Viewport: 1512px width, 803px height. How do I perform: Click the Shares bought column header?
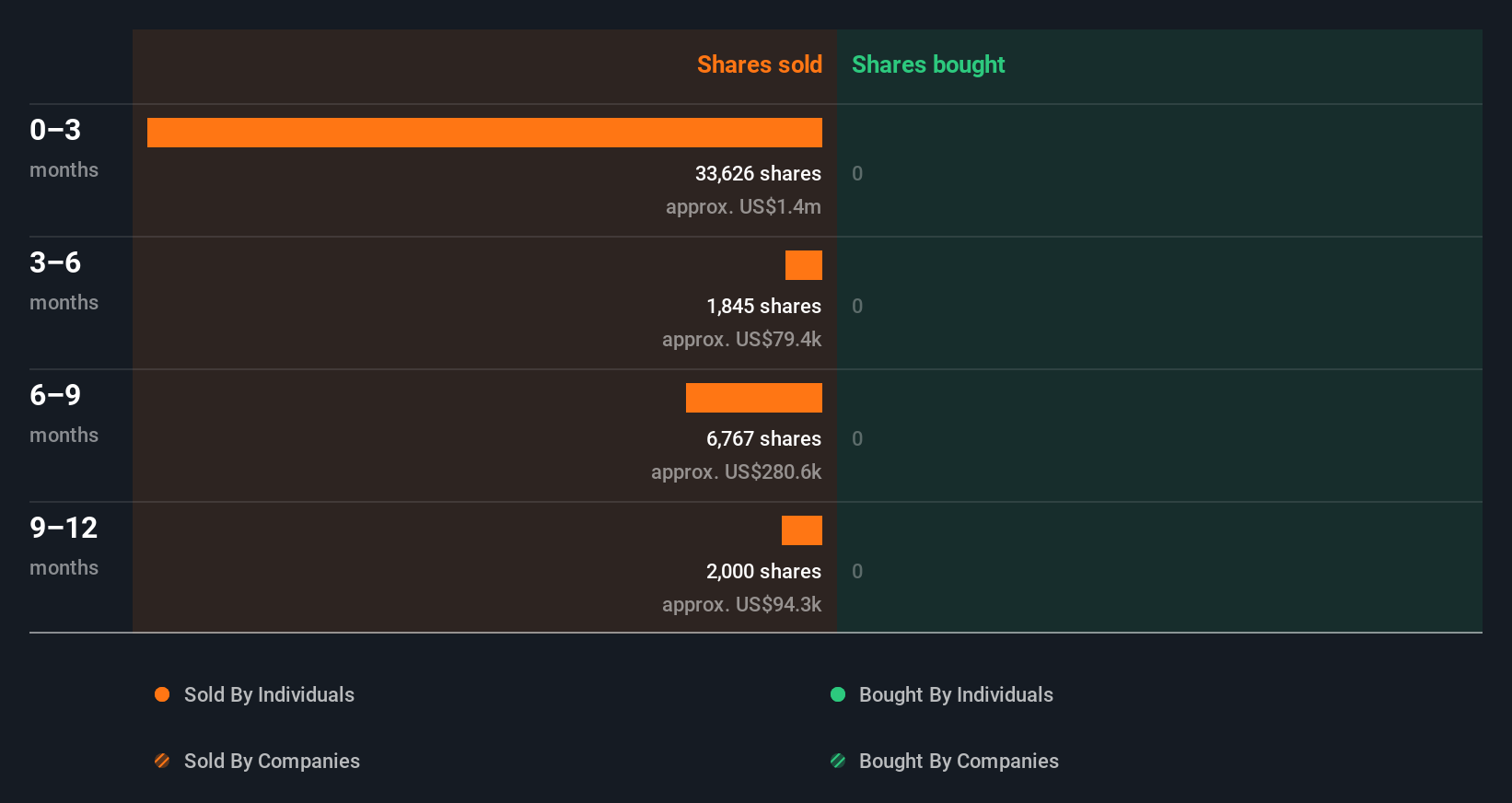coord(928,64)
